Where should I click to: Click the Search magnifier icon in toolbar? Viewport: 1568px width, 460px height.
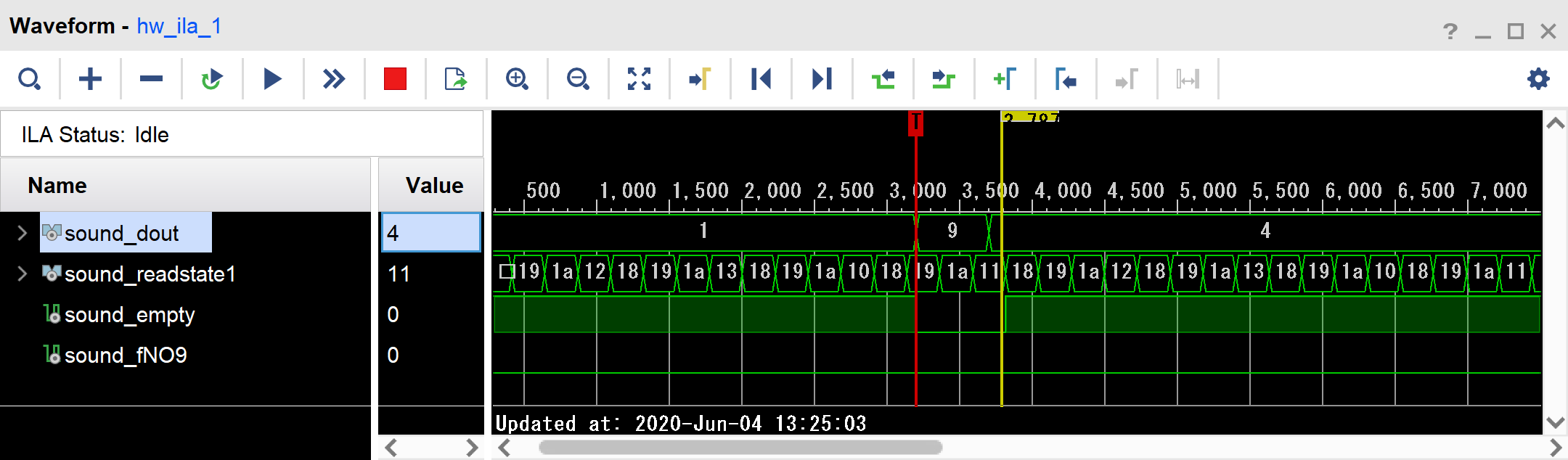click(29, 78)
